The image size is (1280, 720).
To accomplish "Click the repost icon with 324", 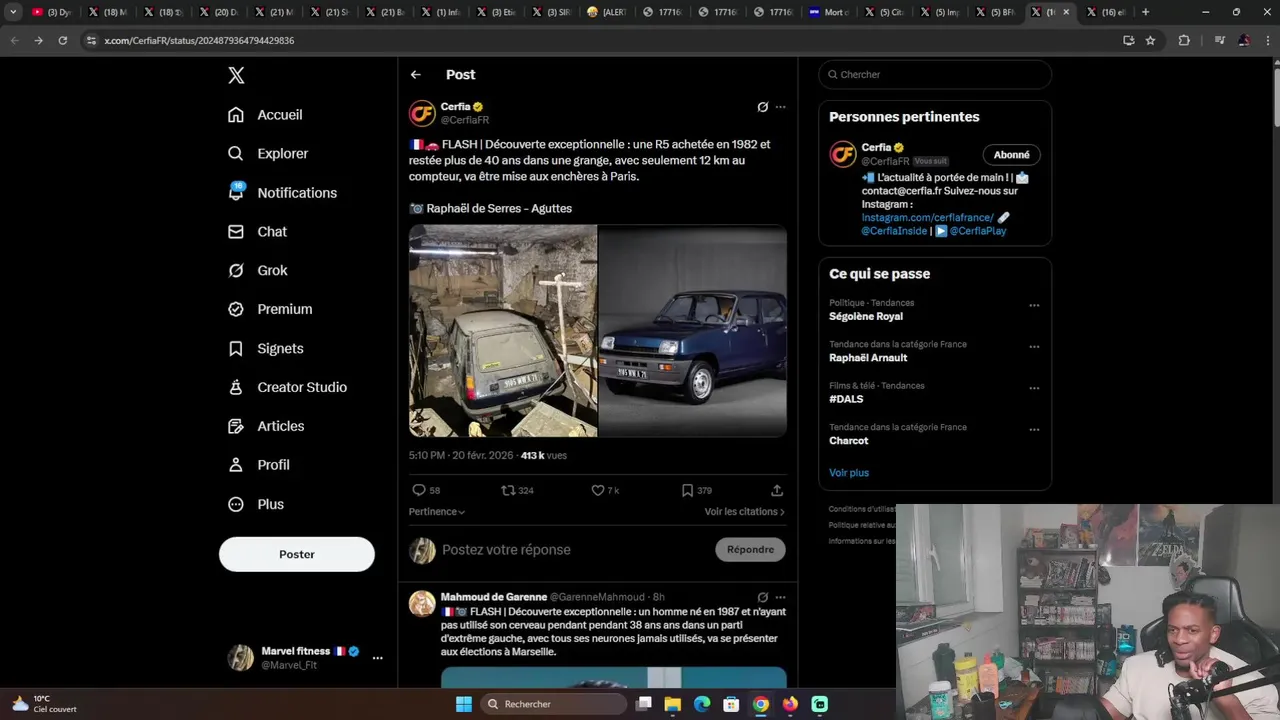I will pos(517,490).
